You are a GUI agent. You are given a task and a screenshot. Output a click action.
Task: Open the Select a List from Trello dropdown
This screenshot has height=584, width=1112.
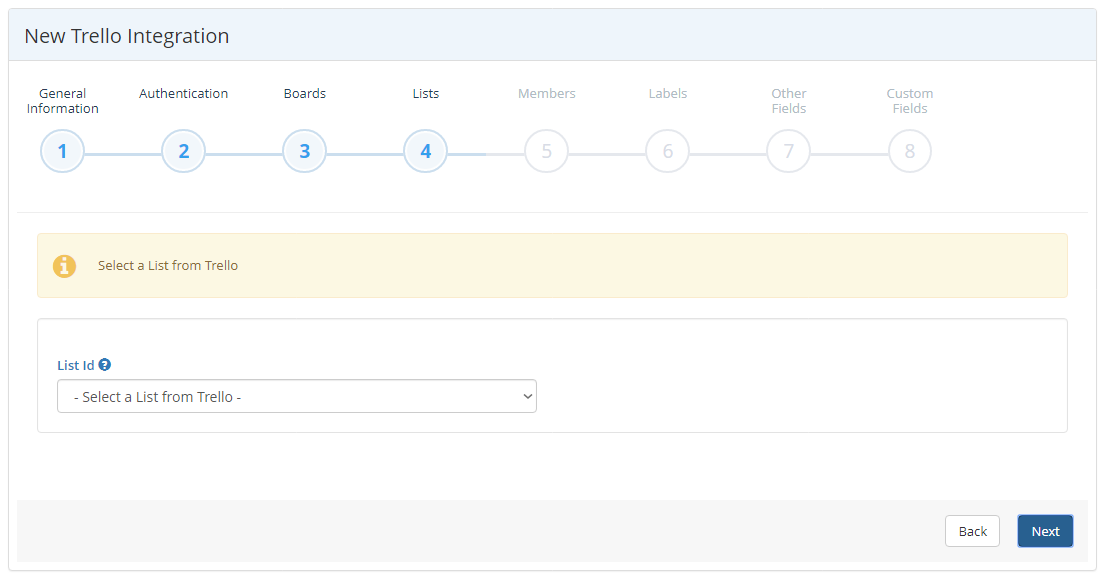[297, 396]
